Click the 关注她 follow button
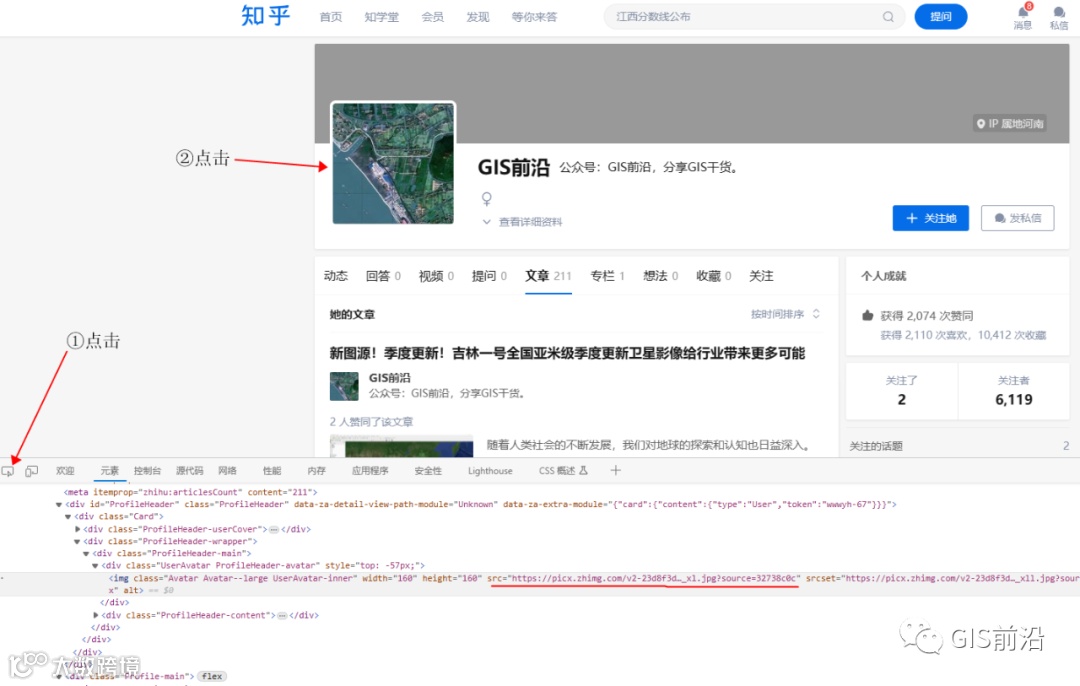 click(x=931, y=218)
